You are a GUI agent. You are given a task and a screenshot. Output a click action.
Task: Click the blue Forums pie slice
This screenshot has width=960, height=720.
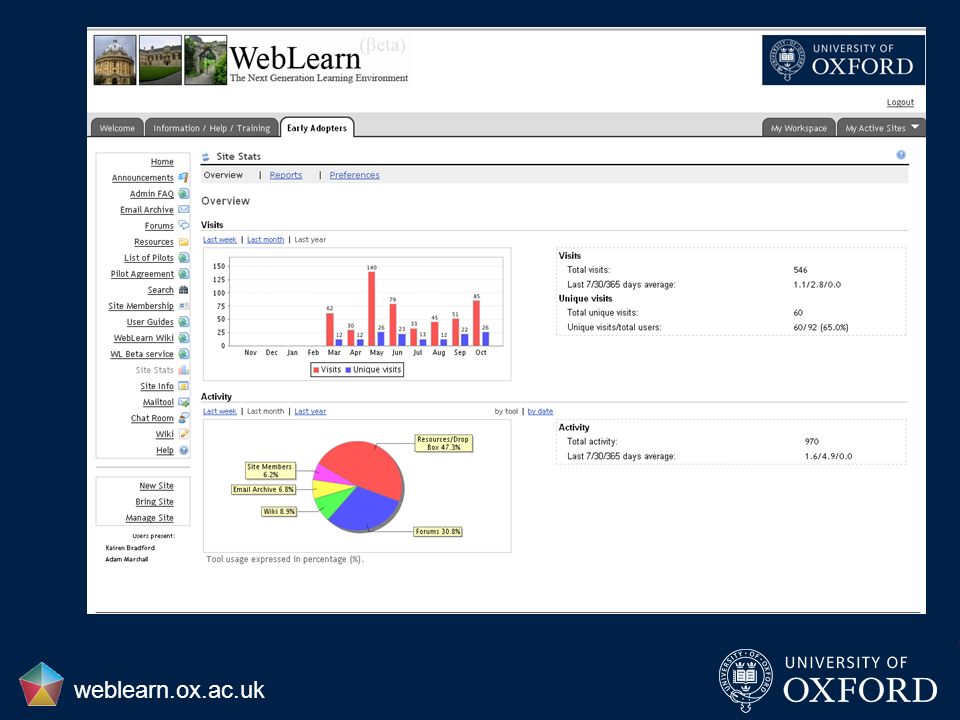(362, 509)
